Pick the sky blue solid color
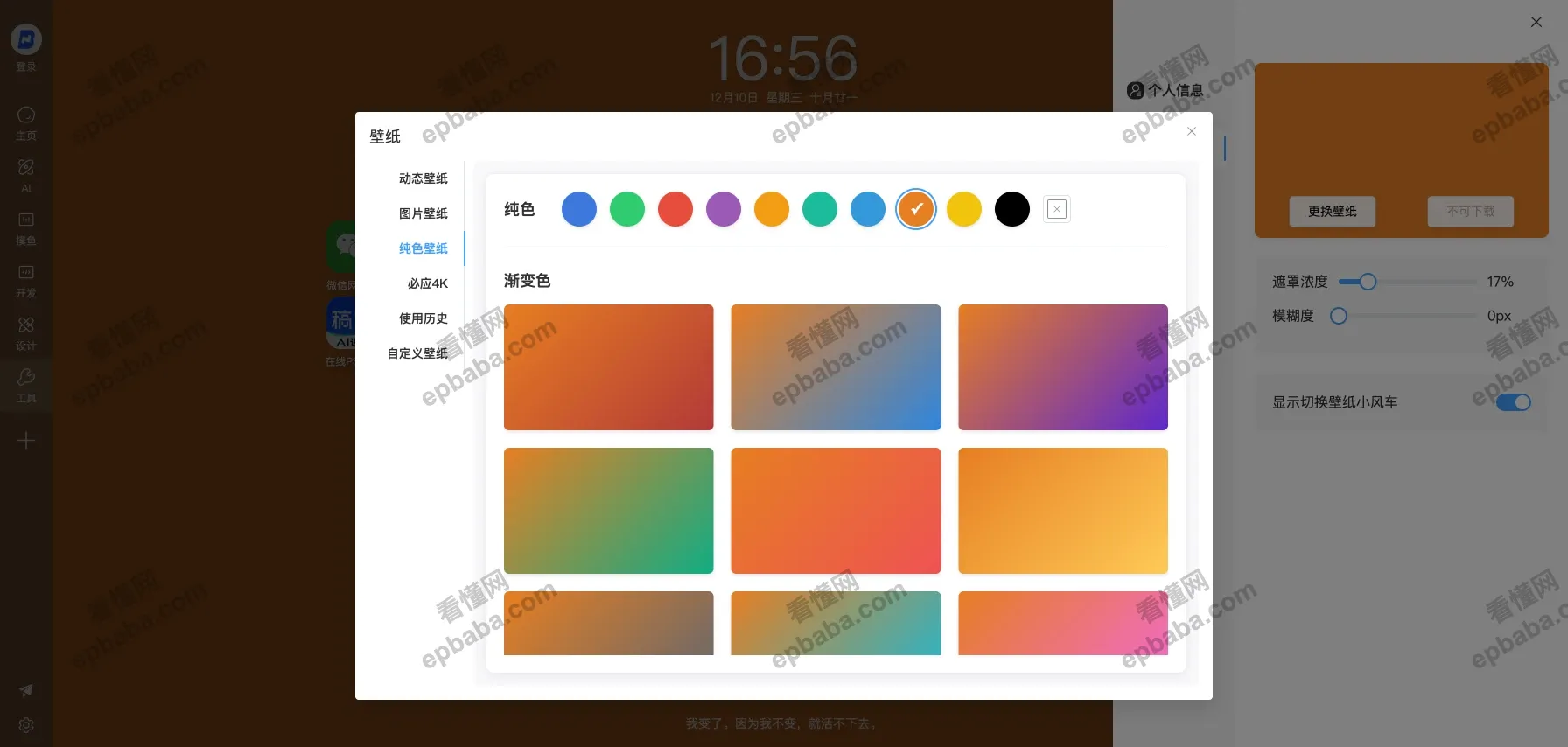Image resolution: width=1568 pixels, height=747 pixels. tap(868, 209)
